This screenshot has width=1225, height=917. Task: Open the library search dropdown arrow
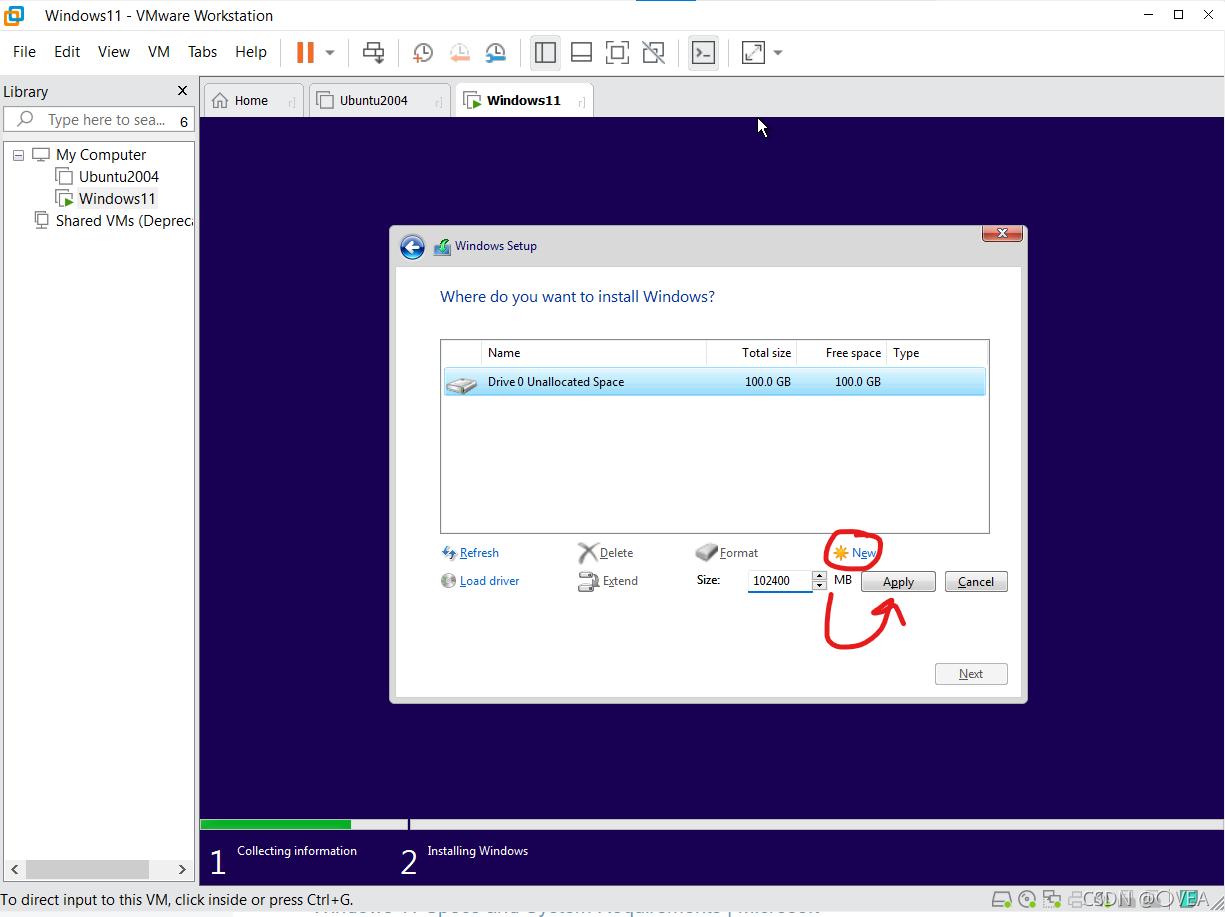pyautogui.click(x=184, y=121)
